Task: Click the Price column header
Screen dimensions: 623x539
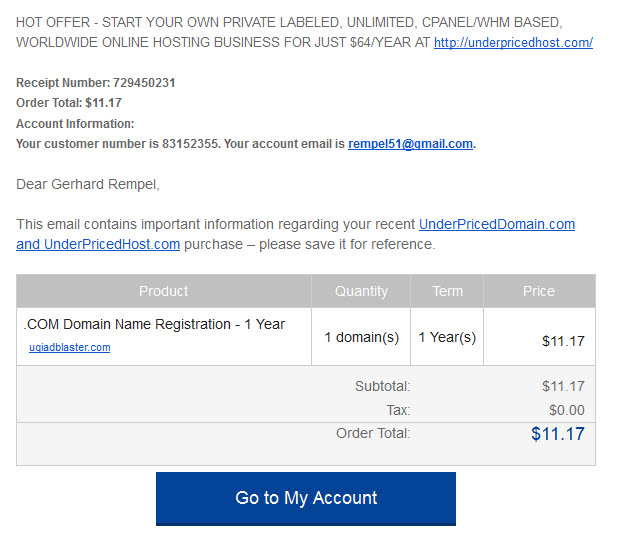Action: point(539,291)
